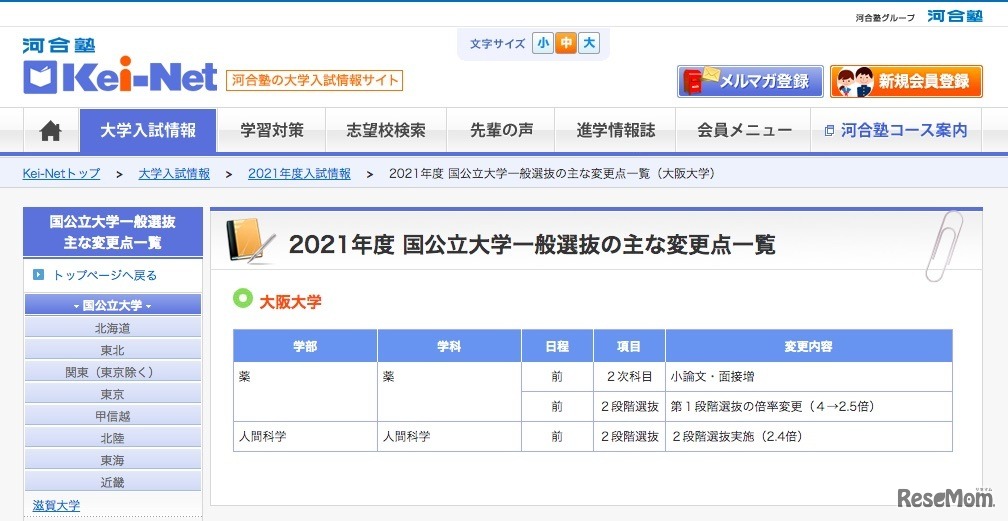
Task: Click the 学部 column header
Action: point(305,346)
